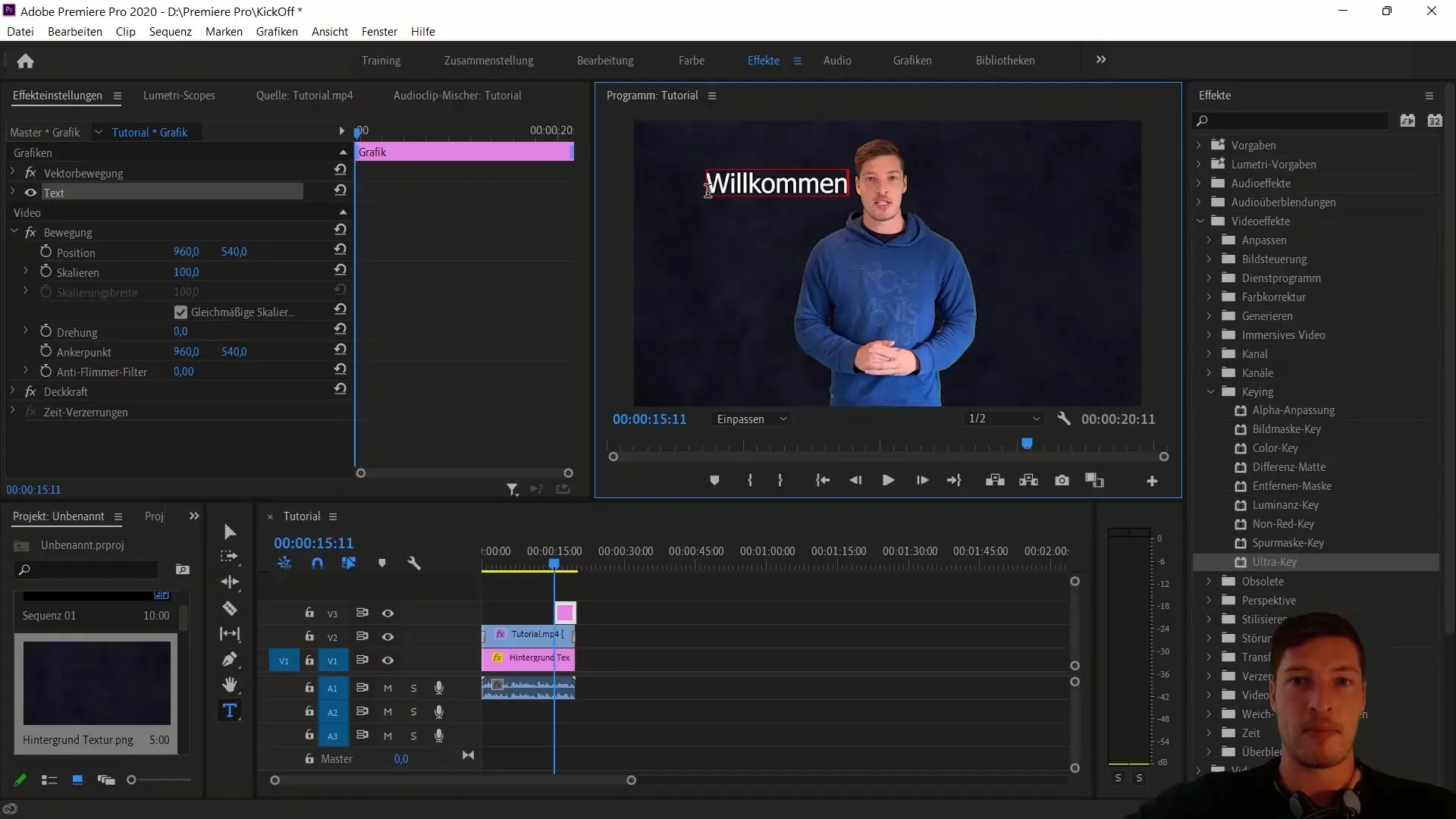This screenshot has height=819, width=1456.
Task: Click the Extract button icon
Action: pos(1028,481)
